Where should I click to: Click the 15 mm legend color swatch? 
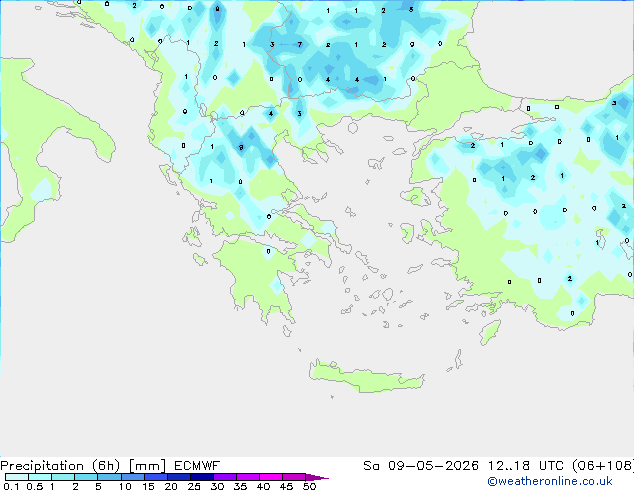coord(156,477)
